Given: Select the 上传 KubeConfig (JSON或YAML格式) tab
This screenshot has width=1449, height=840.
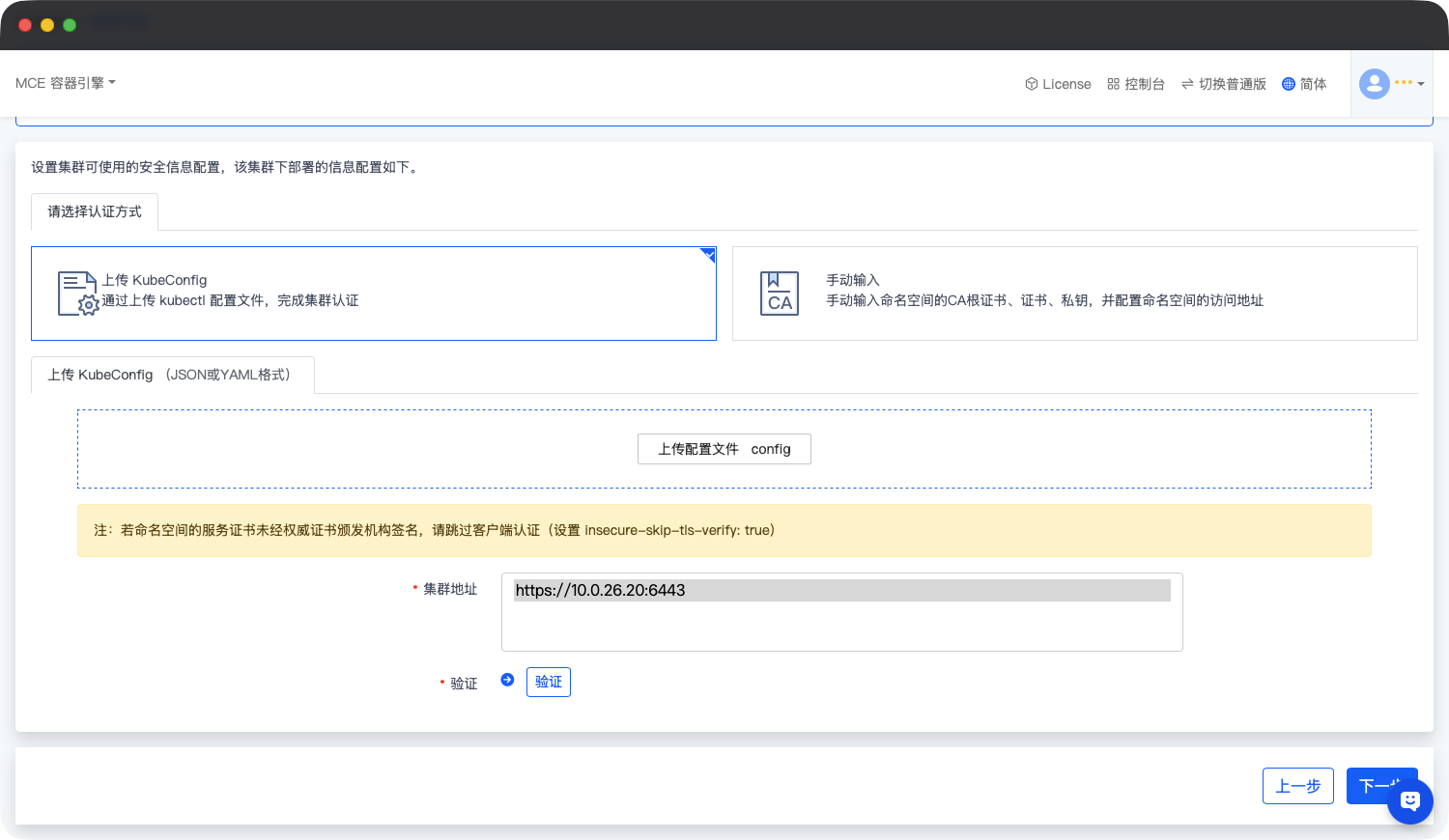Looking at the screenshot, I should pyautogui.click(x=172, y=375).
